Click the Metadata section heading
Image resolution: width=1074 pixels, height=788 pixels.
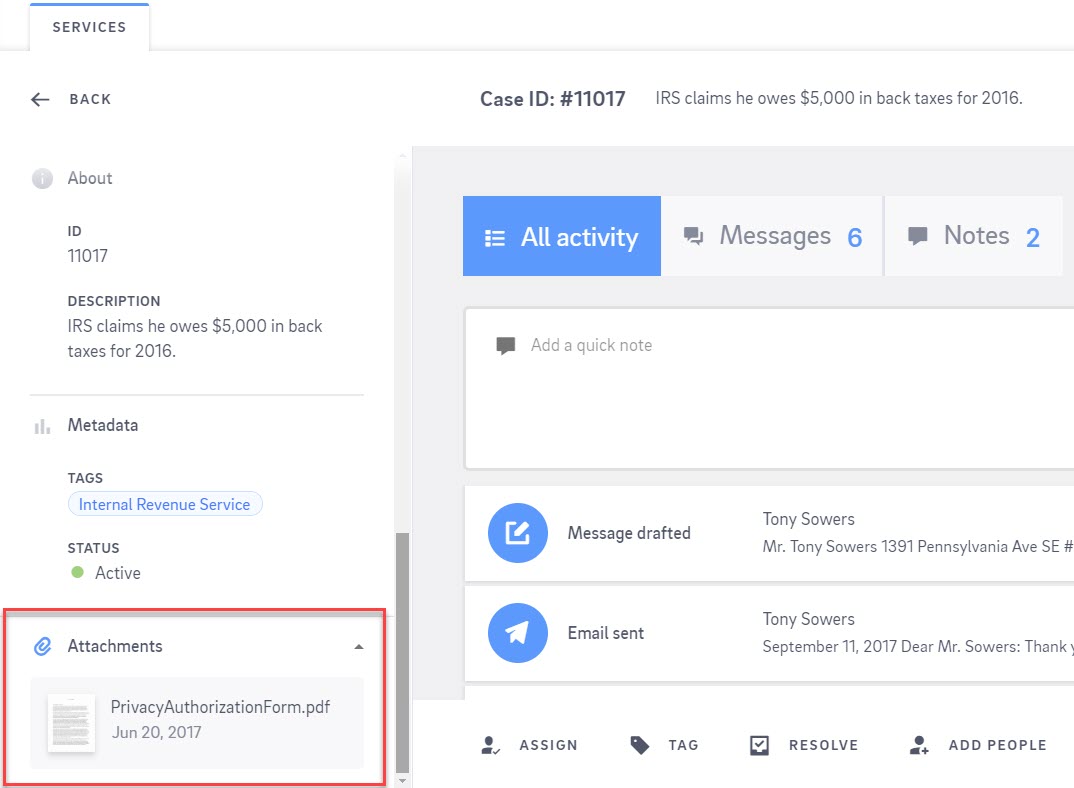pyautogui.click(x=103, y=426)
